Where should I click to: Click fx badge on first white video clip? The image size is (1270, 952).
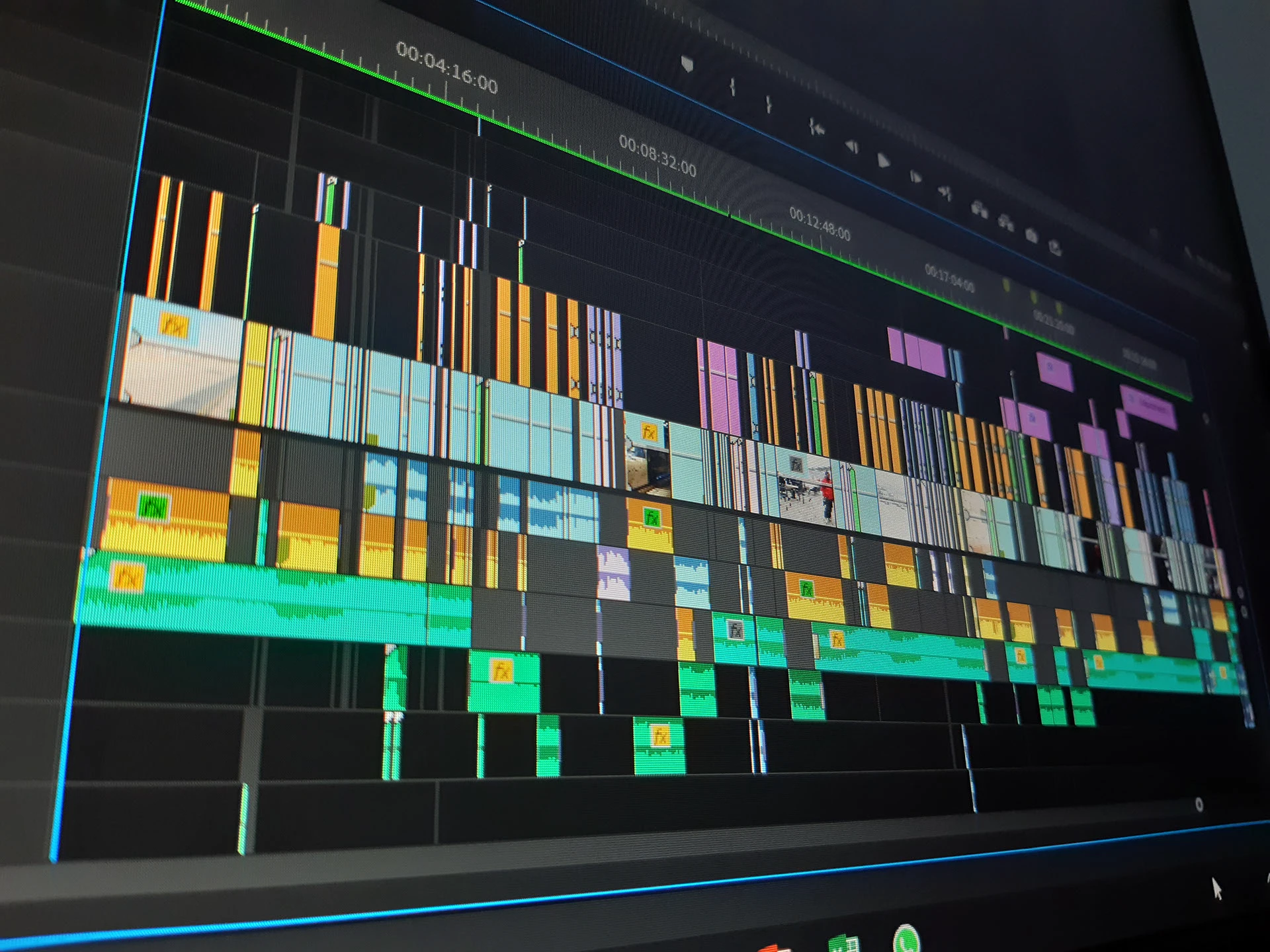[x=174, y=325]
